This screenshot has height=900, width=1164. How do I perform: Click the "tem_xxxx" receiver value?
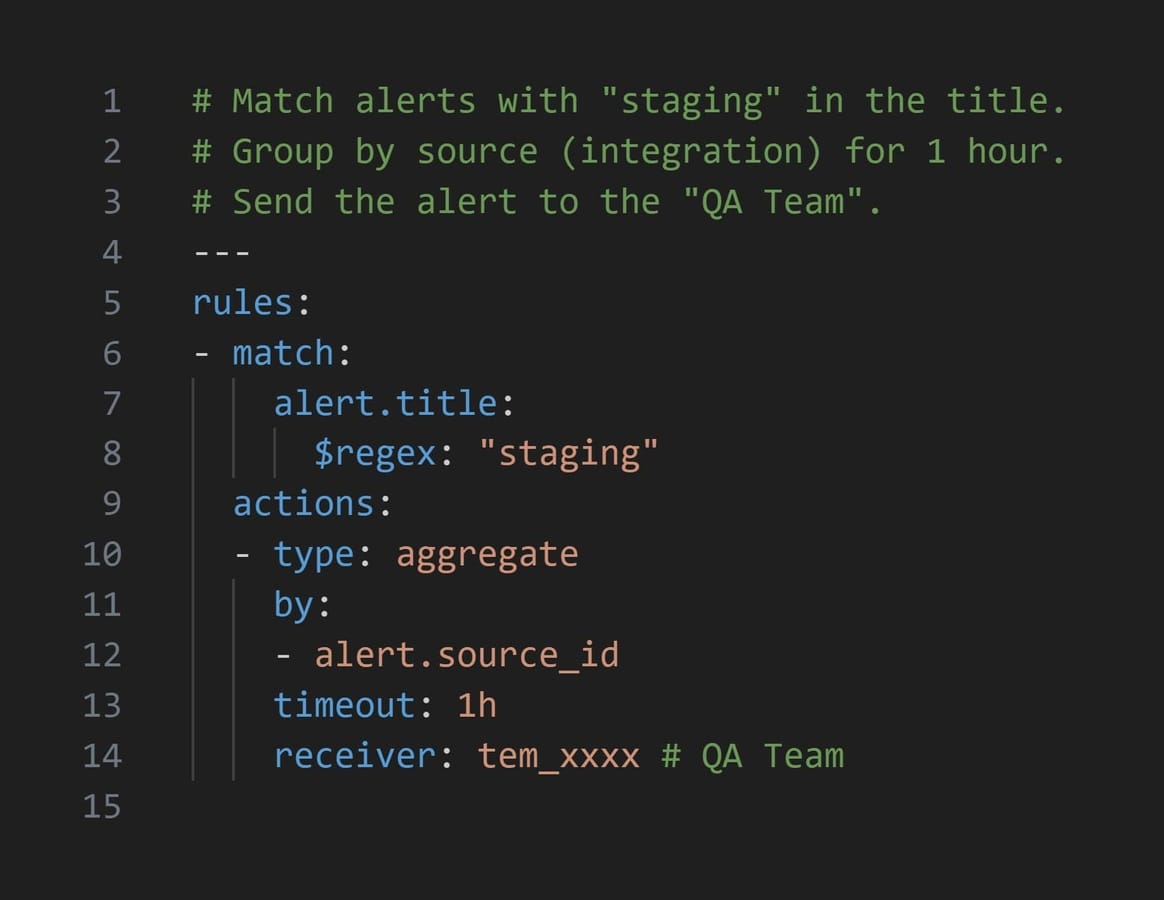point(558,755)
